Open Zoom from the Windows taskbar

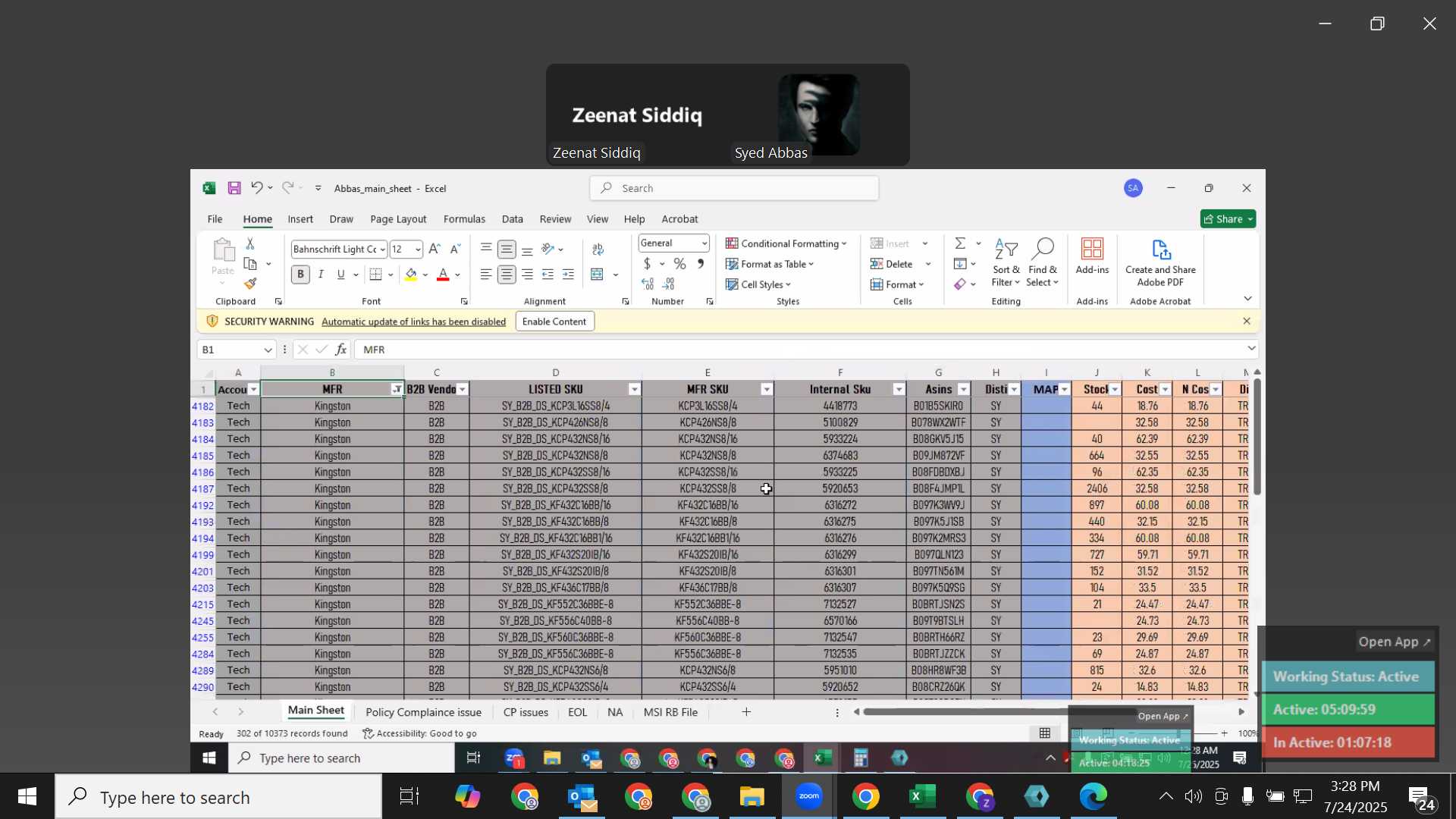pyautogui.click(x=809, y=796)
